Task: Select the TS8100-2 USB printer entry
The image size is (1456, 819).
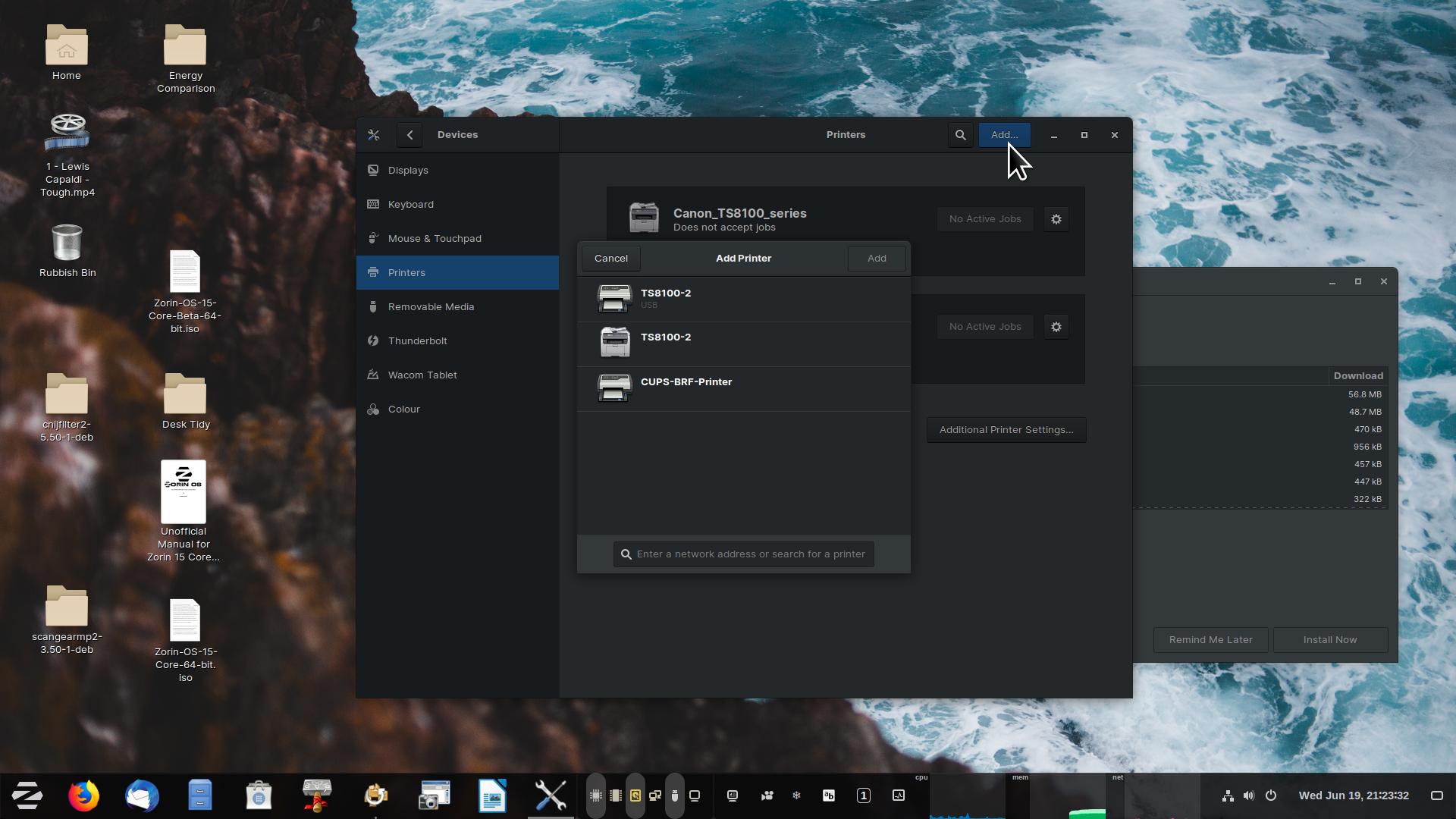Action: tap(743, 299)
